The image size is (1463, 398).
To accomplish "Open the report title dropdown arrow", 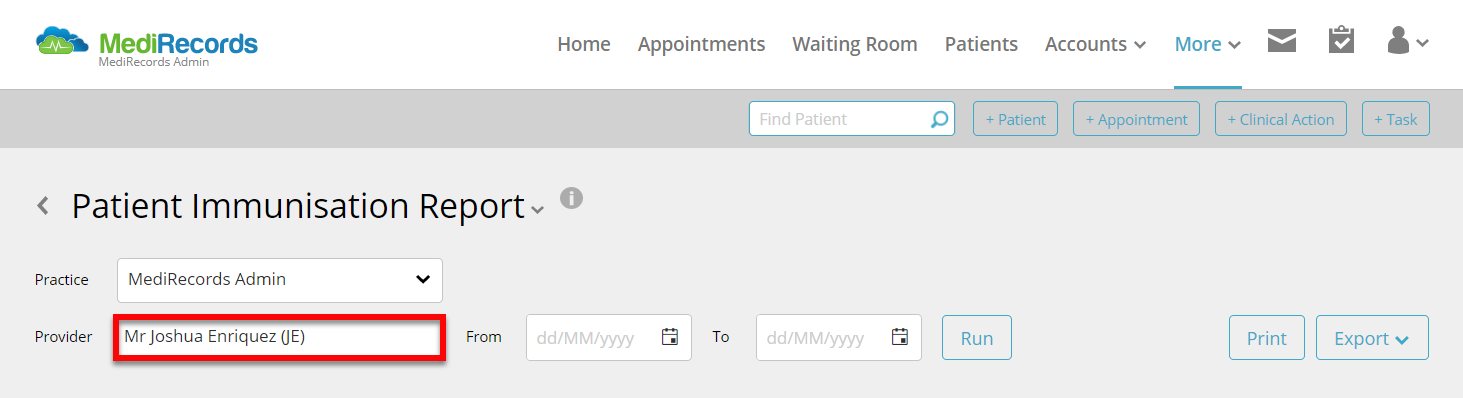I will coord(538,210).
